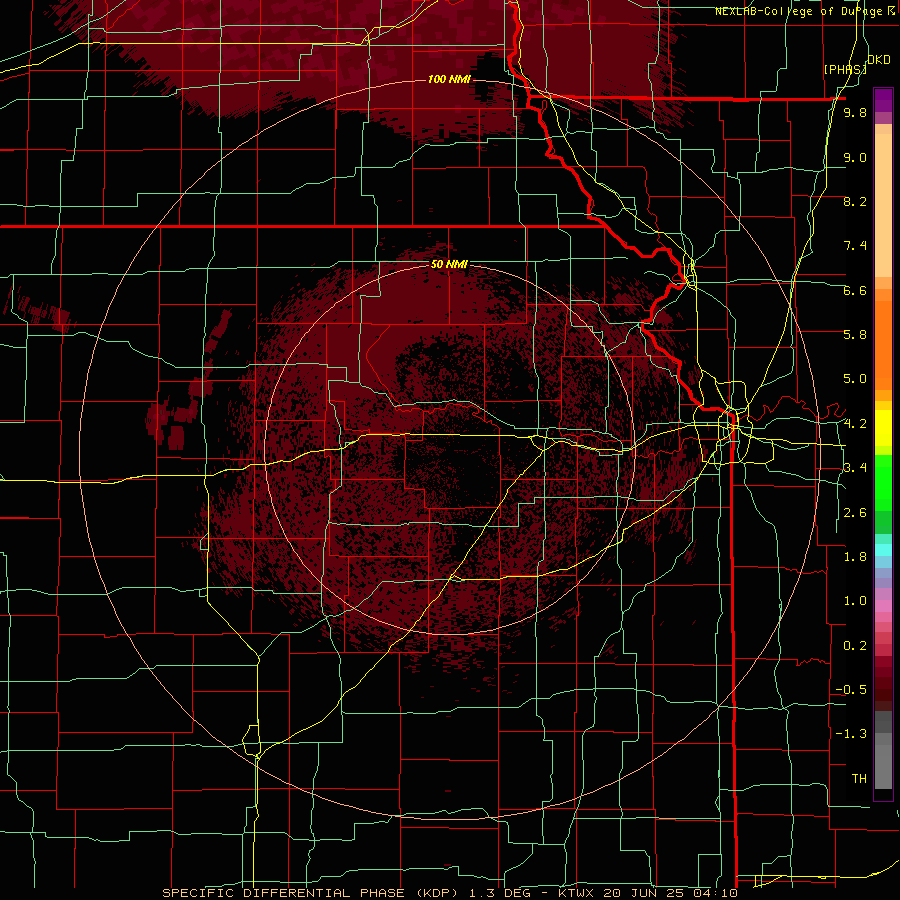Click the "5.0" legend value
Screen dimensions: 900x900
pyautogui.click(x=855, y=379)
